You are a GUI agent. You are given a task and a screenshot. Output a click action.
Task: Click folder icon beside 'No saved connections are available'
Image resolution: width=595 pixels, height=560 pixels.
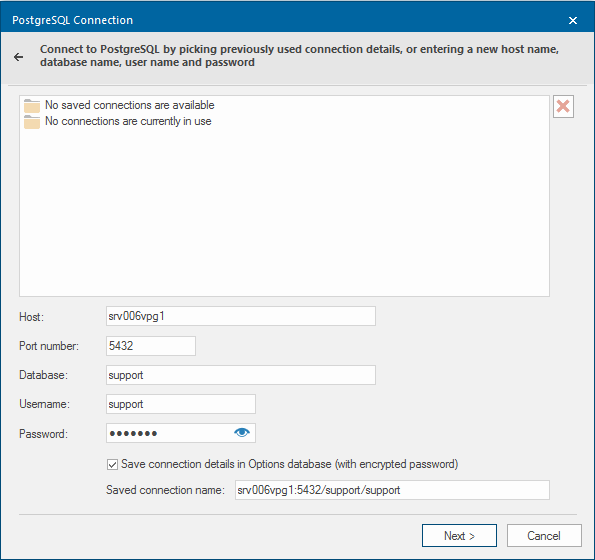[x=32, y=106]
